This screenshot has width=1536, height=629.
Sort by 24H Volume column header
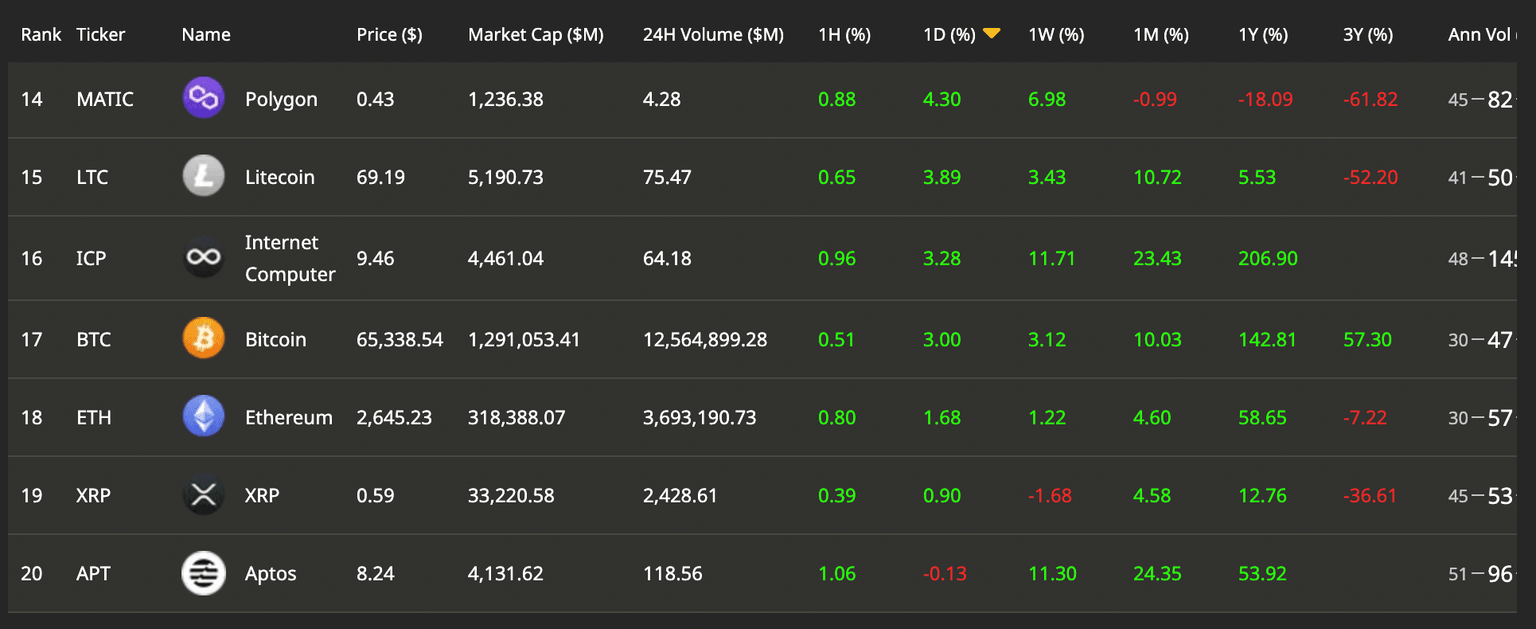(713, 35)
